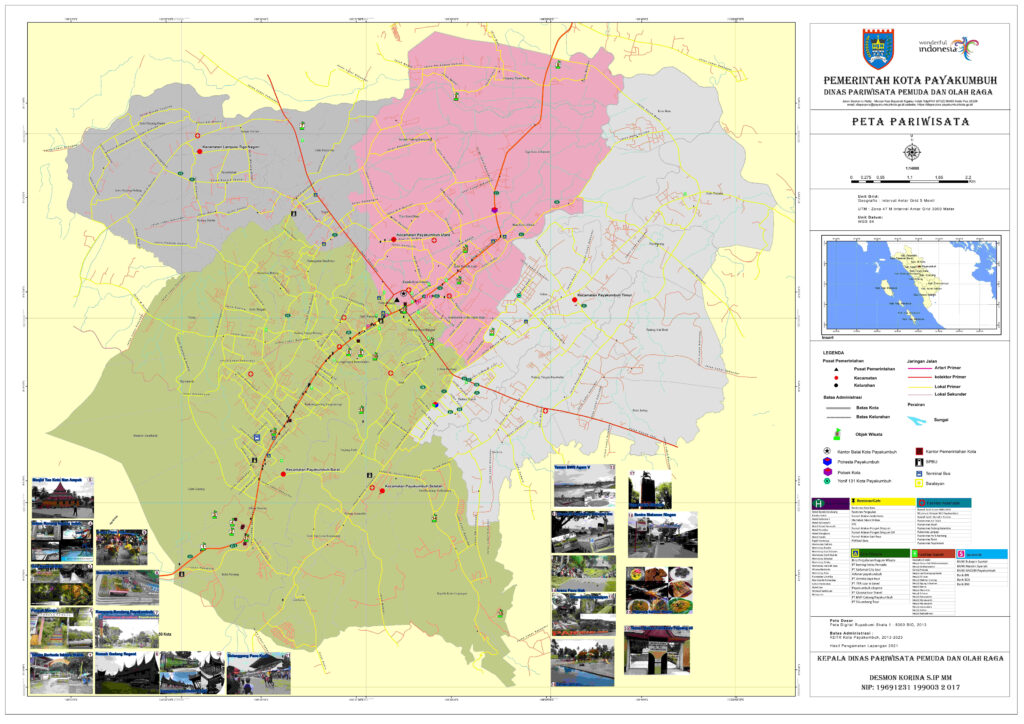Viewport: 1024px width, 724px height.
Task: Click the compass rose north arrow
Action: tap(911, 152)
